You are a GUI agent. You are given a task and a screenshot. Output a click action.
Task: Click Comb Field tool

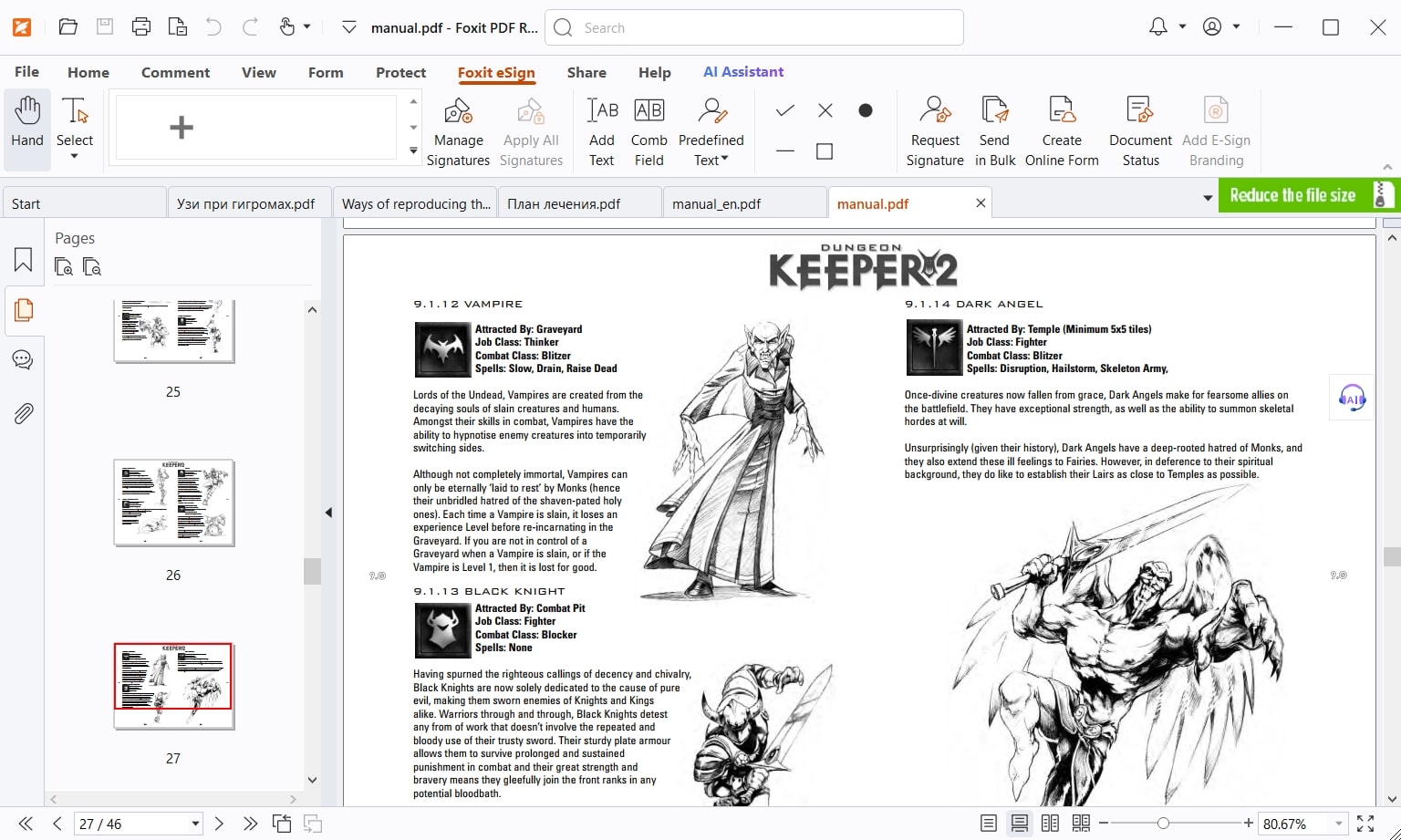649,132
